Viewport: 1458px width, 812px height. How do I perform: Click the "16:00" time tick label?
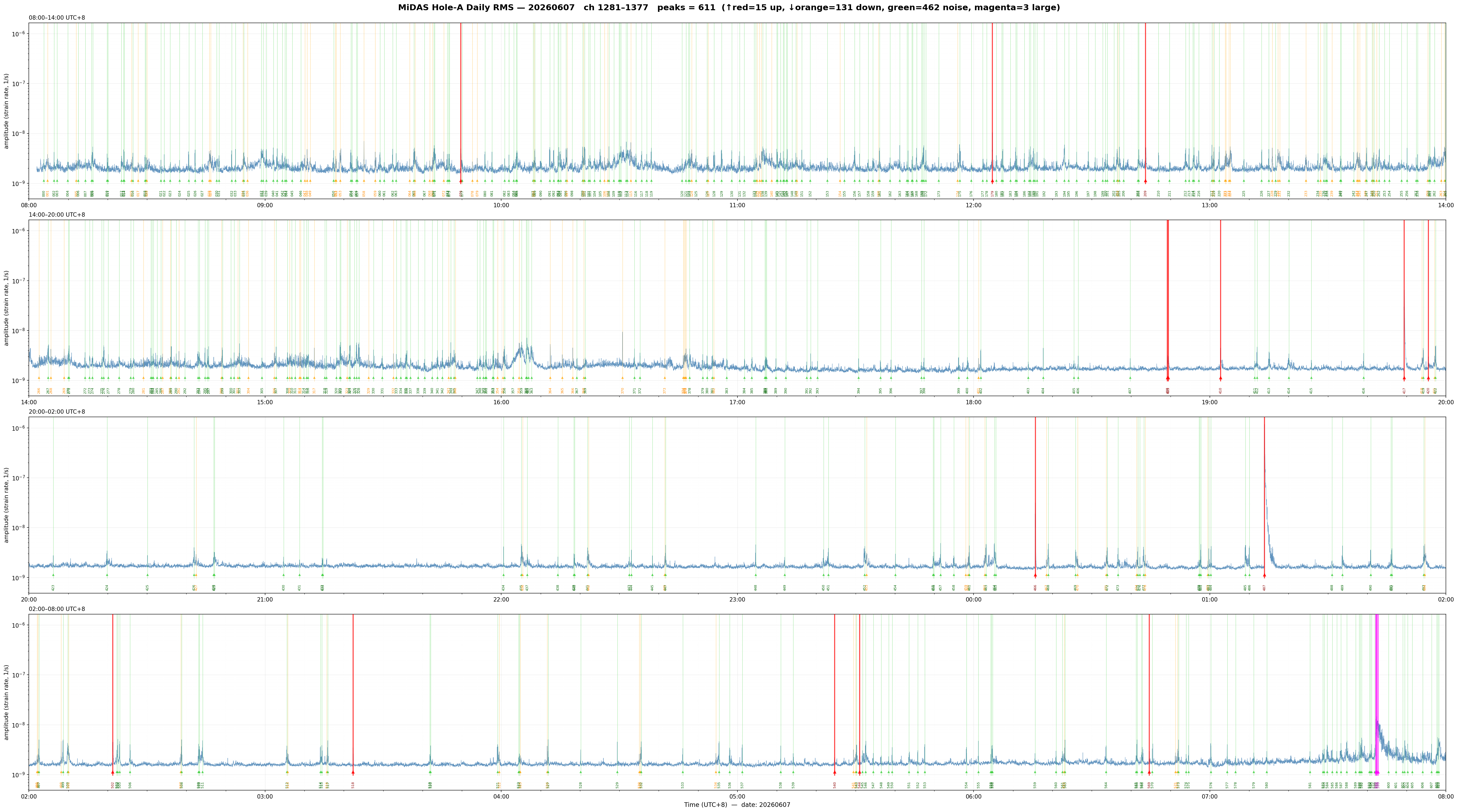501,402
